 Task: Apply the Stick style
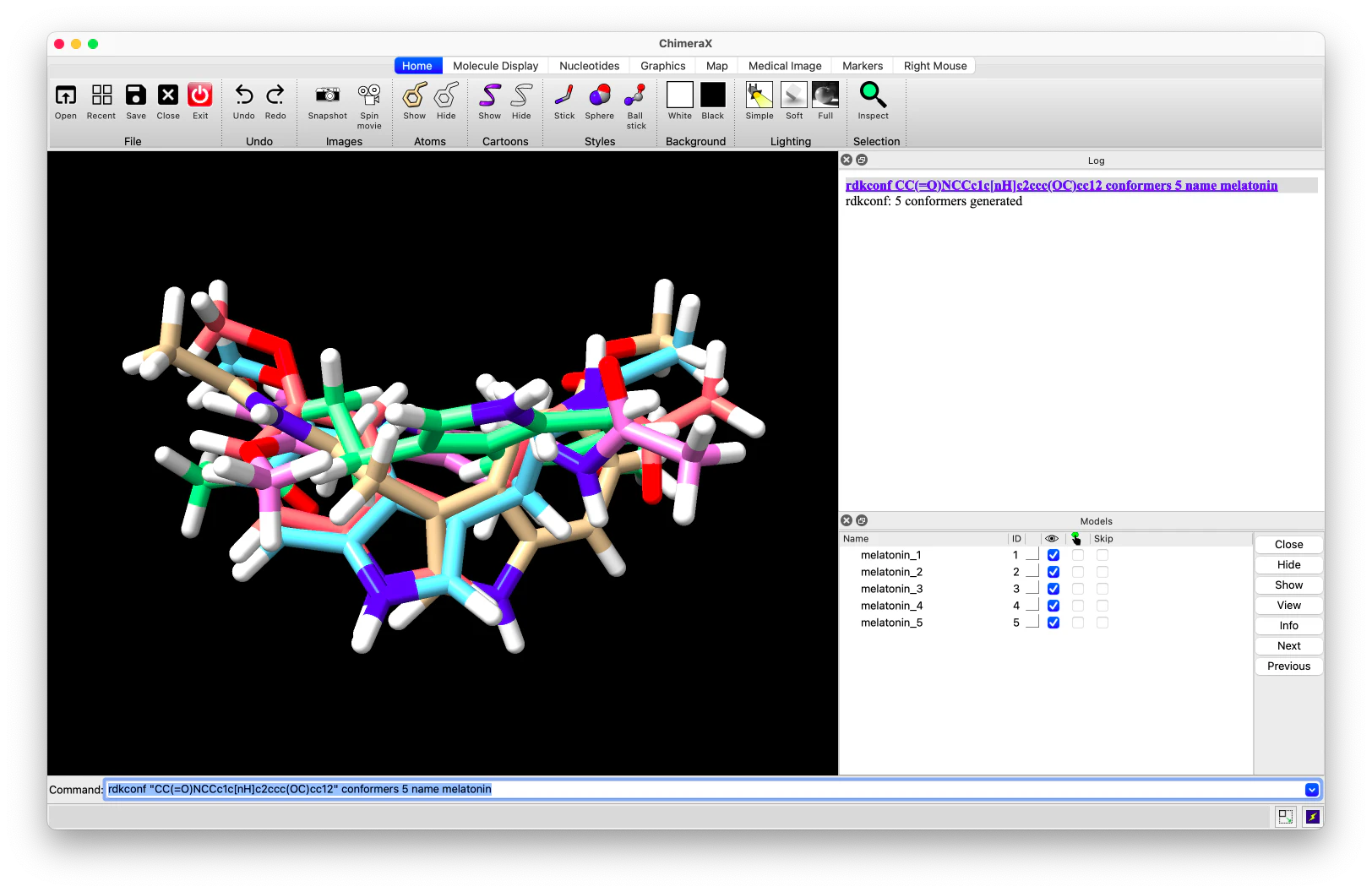564,95
